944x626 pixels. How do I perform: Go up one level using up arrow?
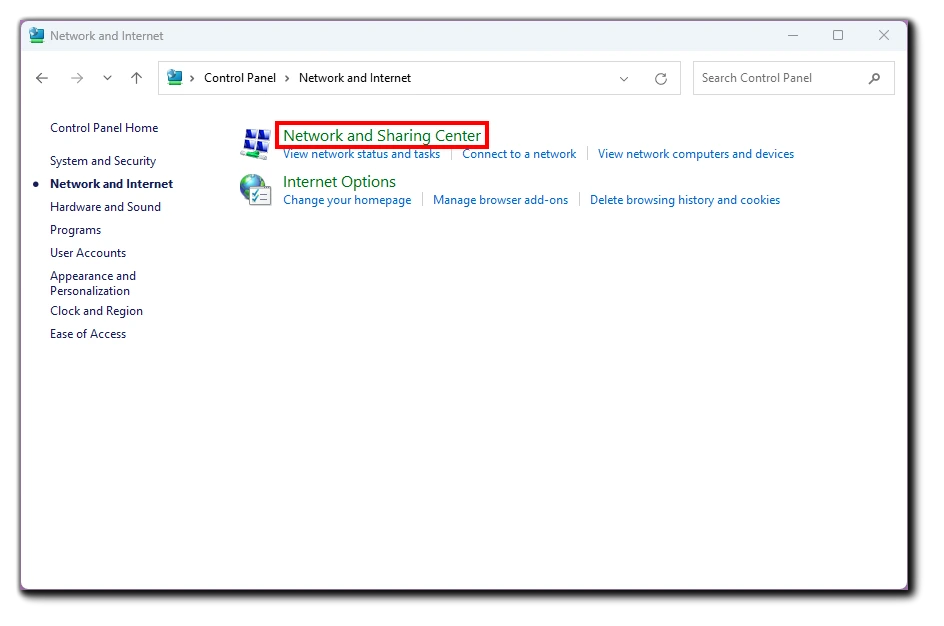[x=137, y=78]
